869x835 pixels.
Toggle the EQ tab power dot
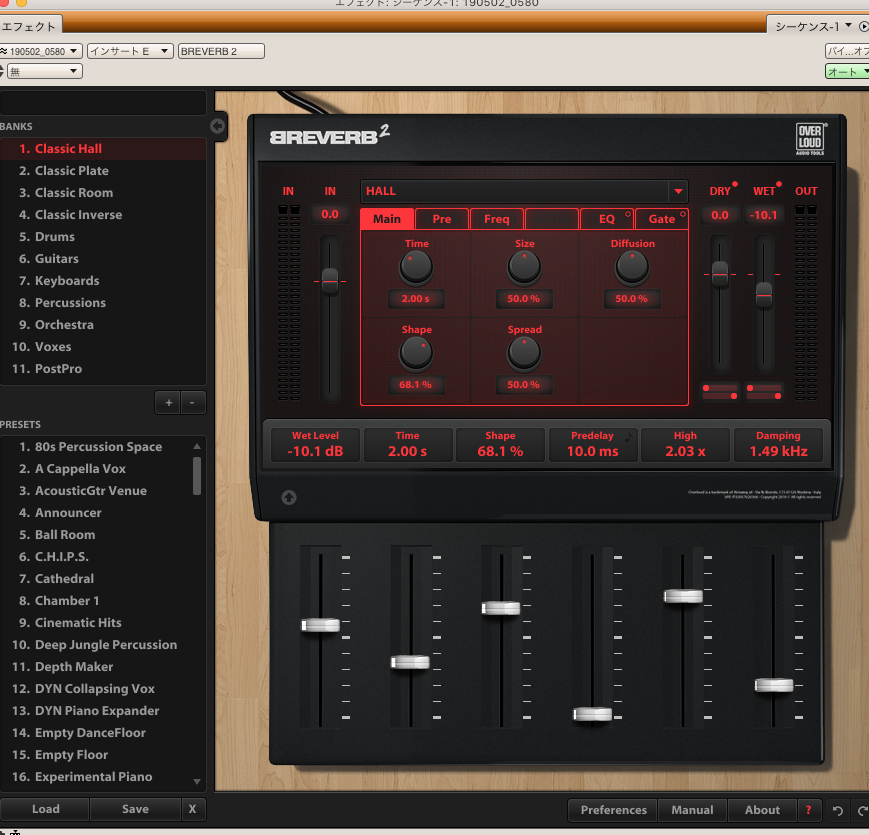point(628,214)
